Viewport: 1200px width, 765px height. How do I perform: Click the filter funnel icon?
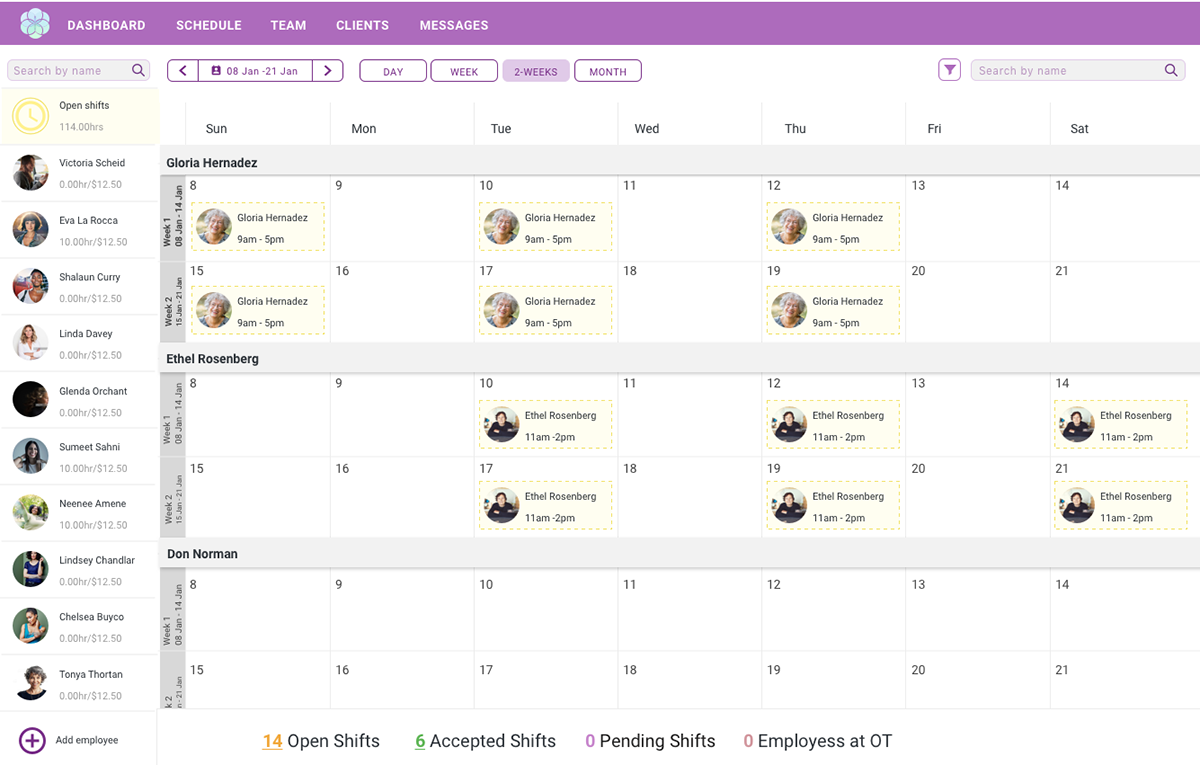949,70
